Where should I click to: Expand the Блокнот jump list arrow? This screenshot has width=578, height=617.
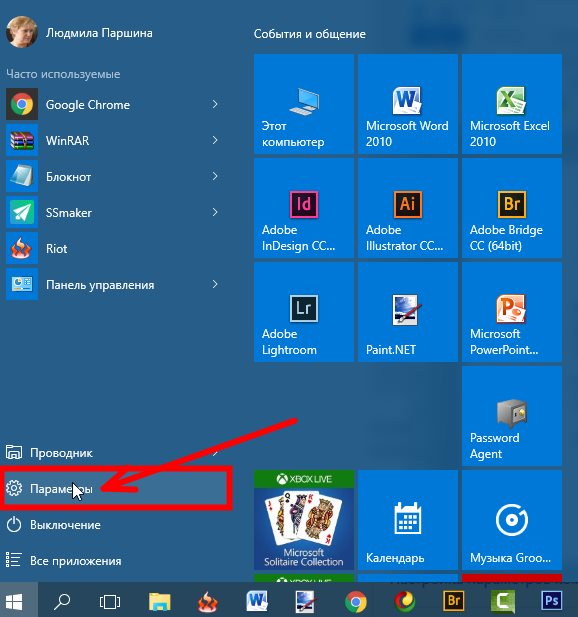click(x=215, y=176)
